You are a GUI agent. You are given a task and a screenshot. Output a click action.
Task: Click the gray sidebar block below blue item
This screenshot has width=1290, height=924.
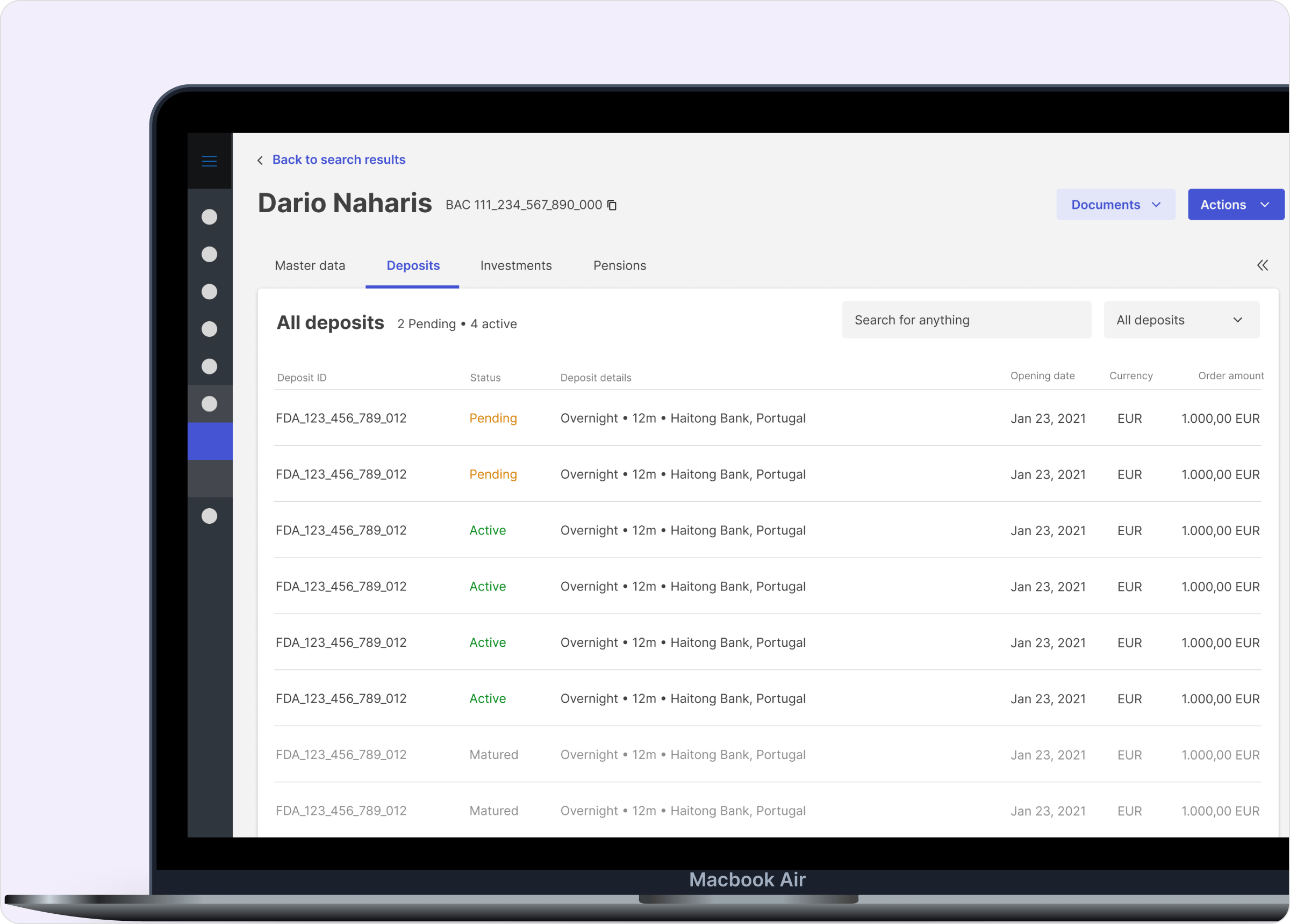pyautogui.click(x=210, y=478)
